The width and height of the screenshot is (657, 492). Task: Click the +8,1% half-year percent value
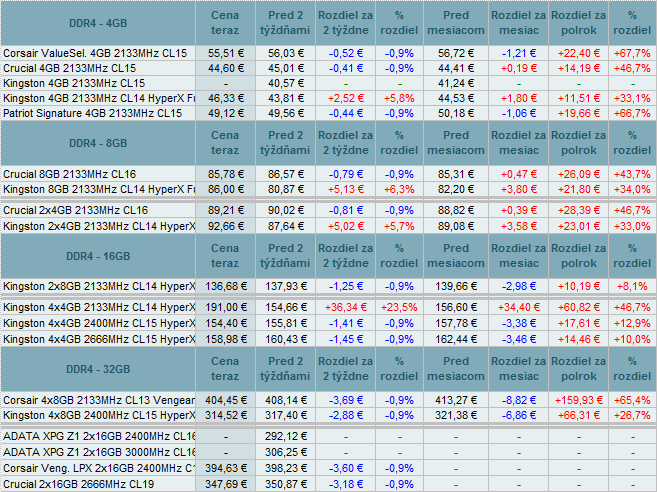pos(632,287)
